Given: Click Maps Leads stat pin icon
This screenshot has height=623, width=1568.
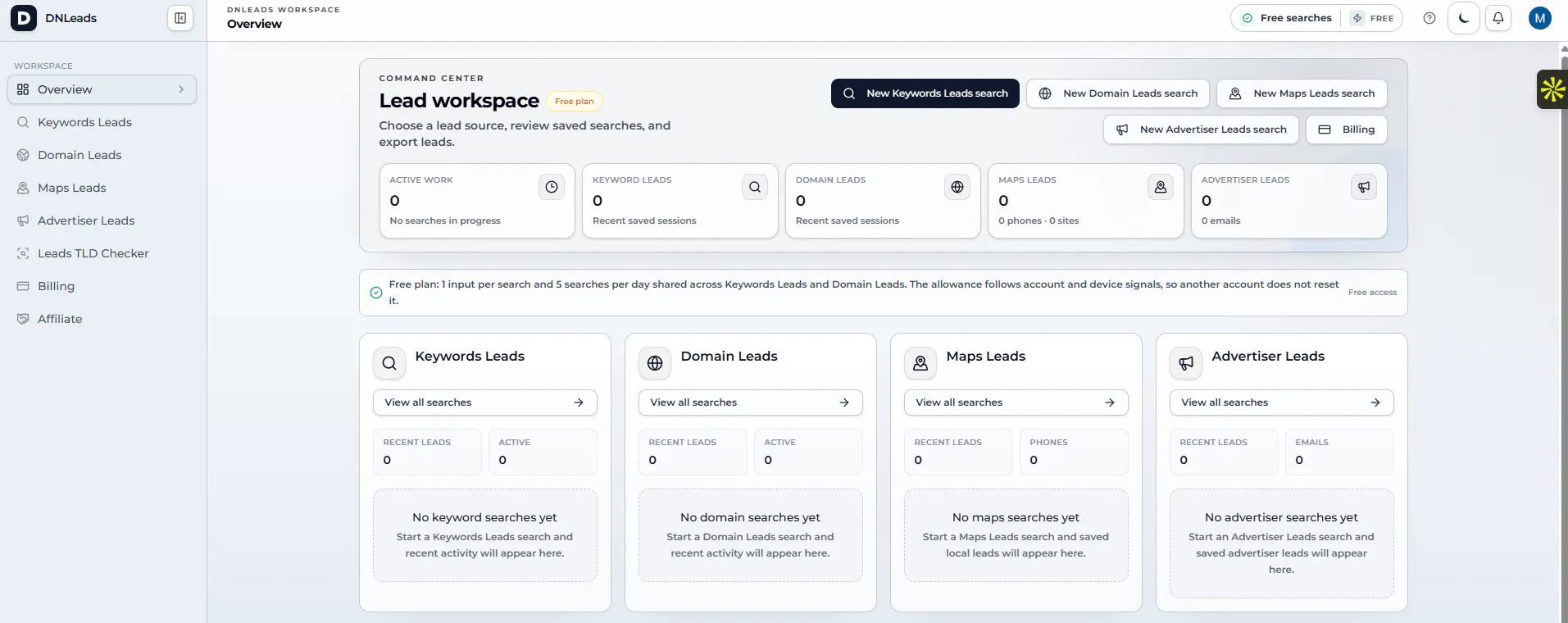Looking at the screenshot, I should [x=1161, y=187].
